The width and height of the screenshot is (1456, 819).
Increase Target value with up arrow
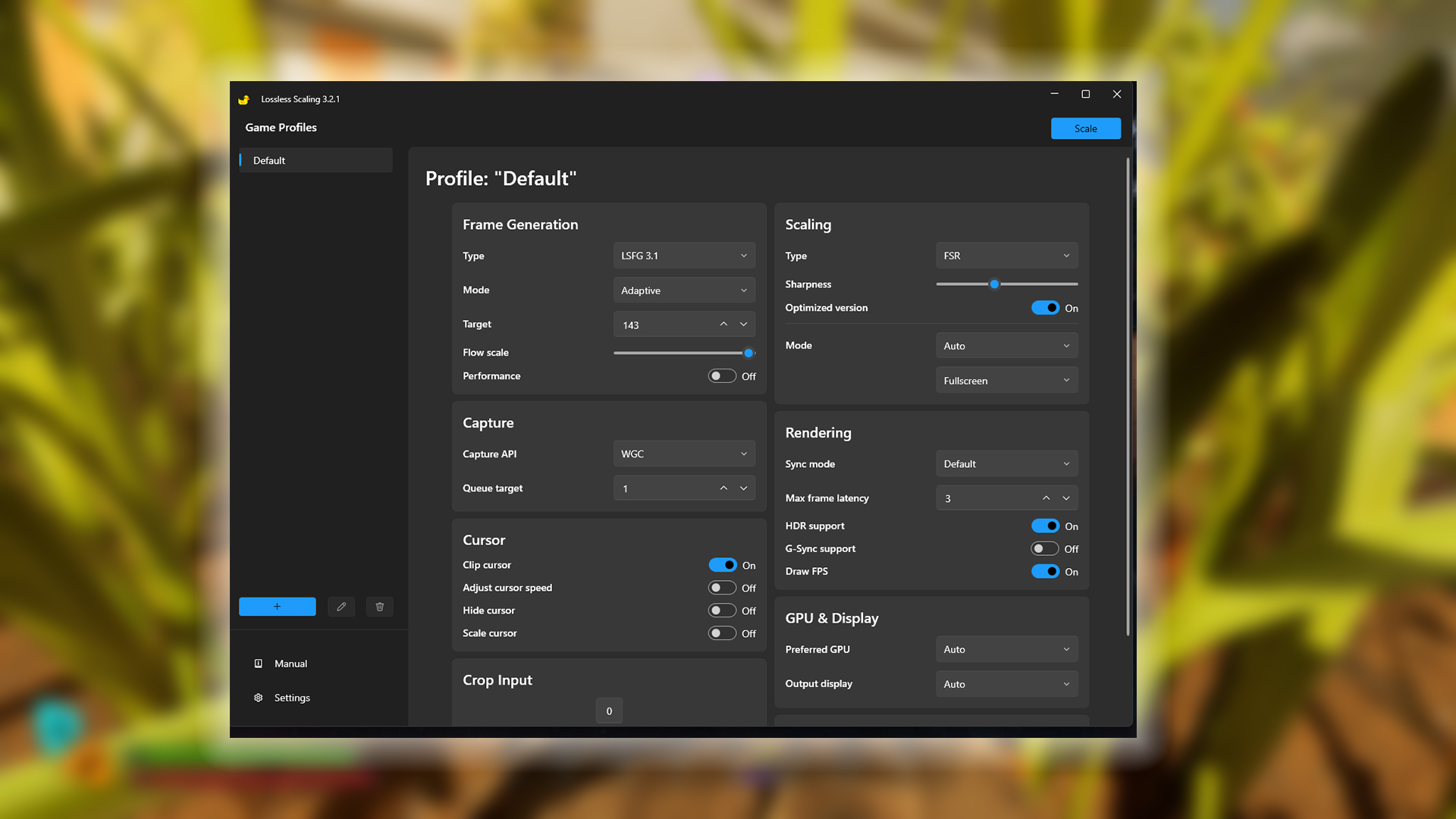(723, 325)
